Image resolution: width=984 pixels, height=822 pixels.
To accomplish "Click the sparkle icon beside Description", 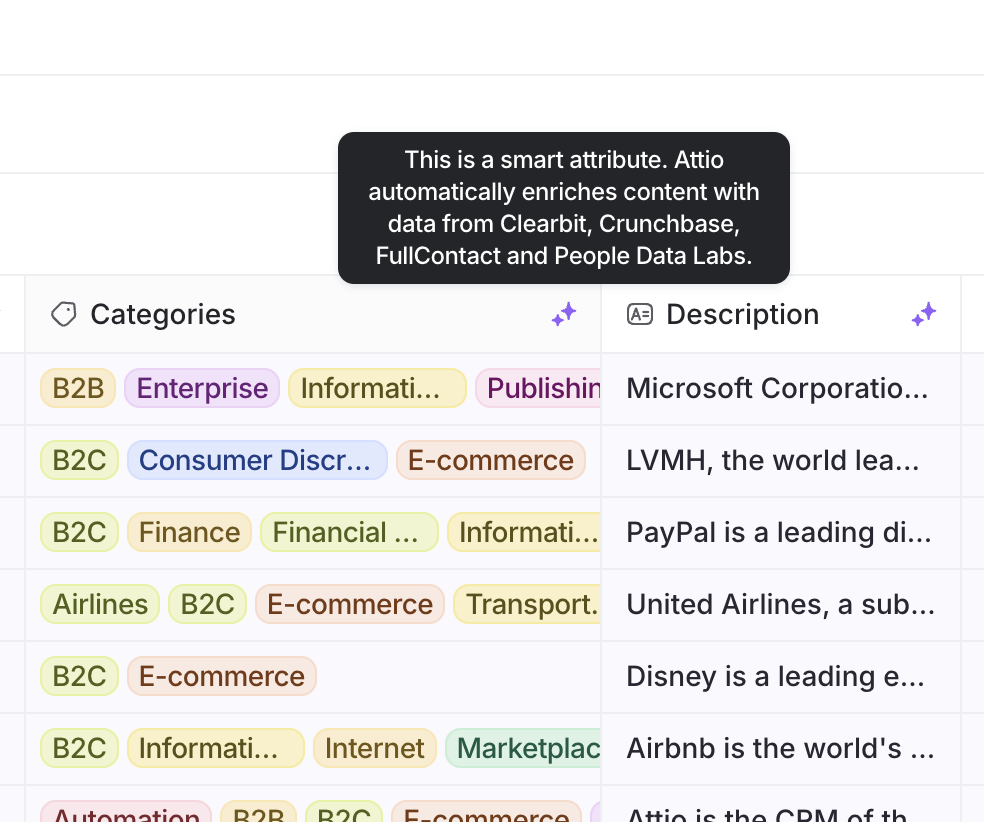I will [x=923, y=315].
